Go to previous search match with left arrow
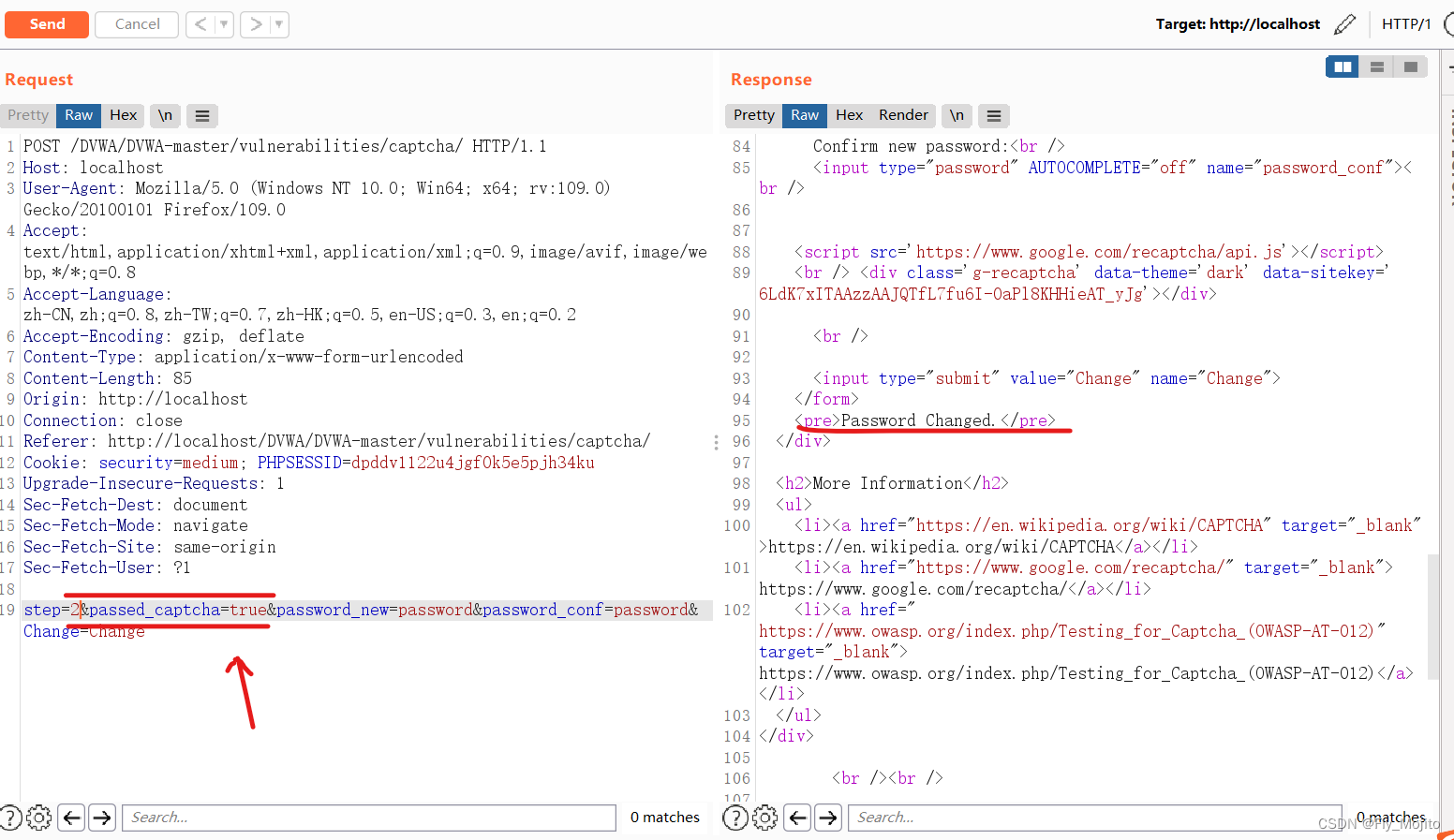 [x=71, y=818]
